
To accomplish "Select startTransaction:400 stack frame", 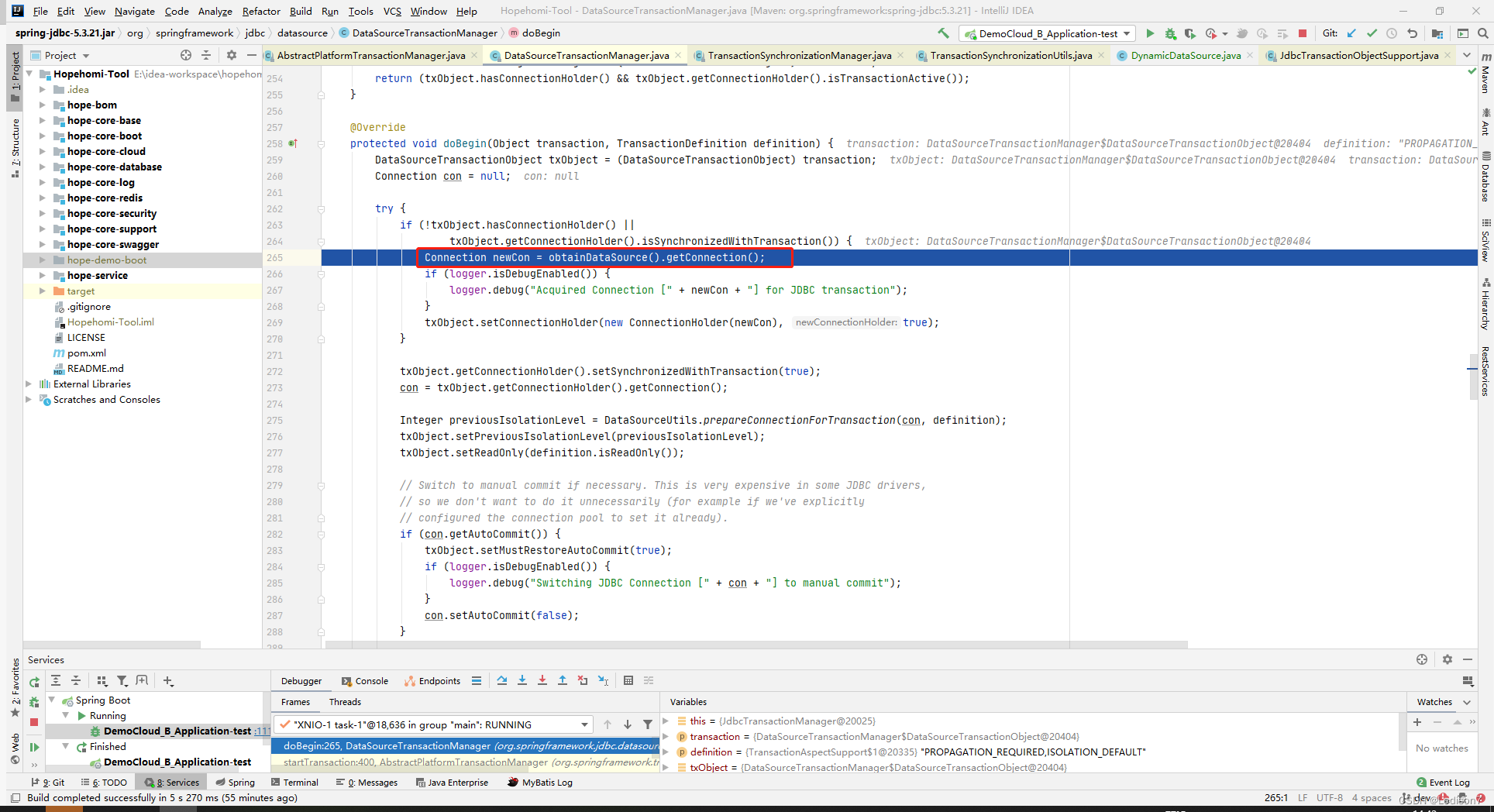I will 465,762.
